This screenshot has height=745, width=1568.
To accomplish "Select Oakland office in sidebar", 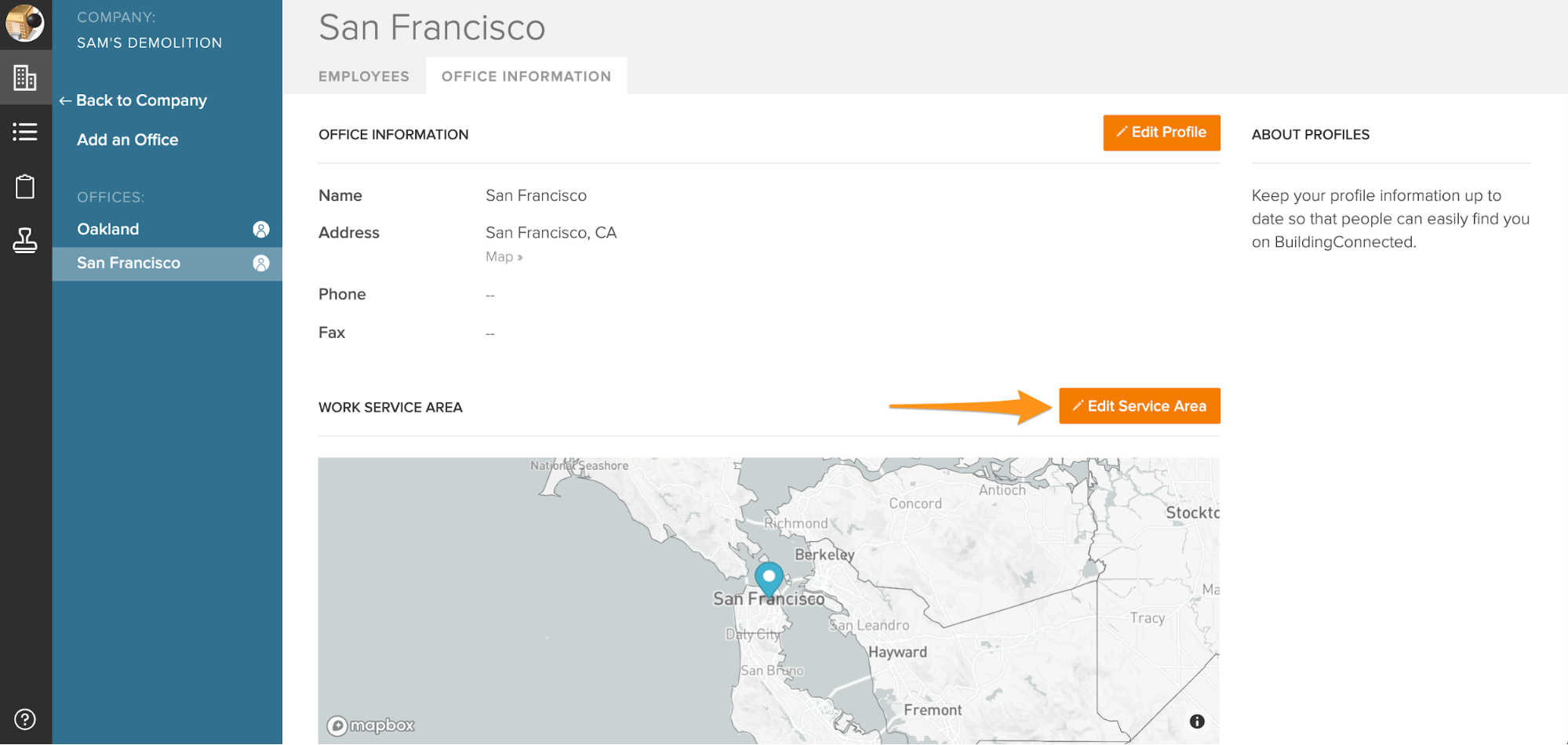I will (108, 229).
